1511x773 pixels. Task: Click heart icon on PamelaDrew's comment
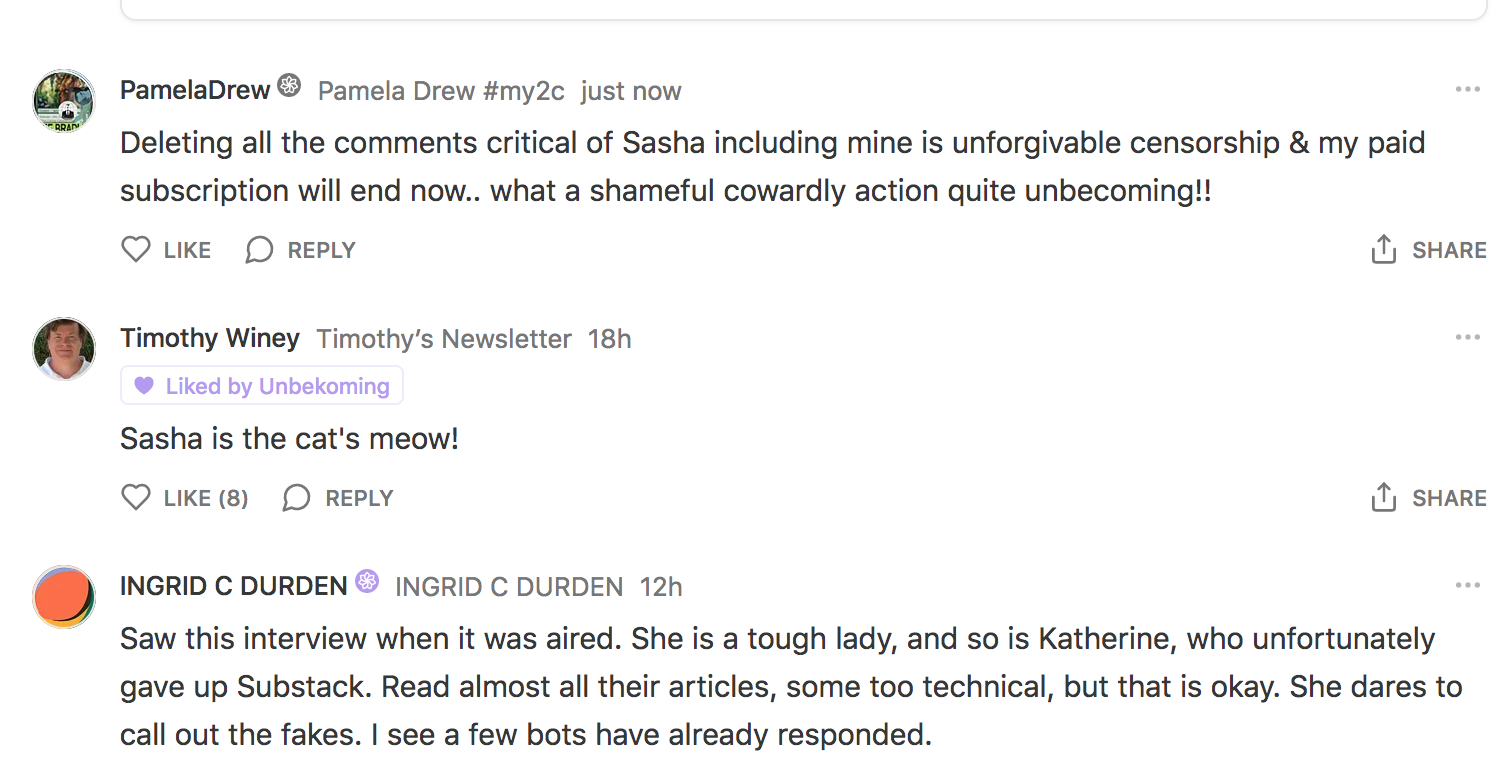click(x=136, y=249)
